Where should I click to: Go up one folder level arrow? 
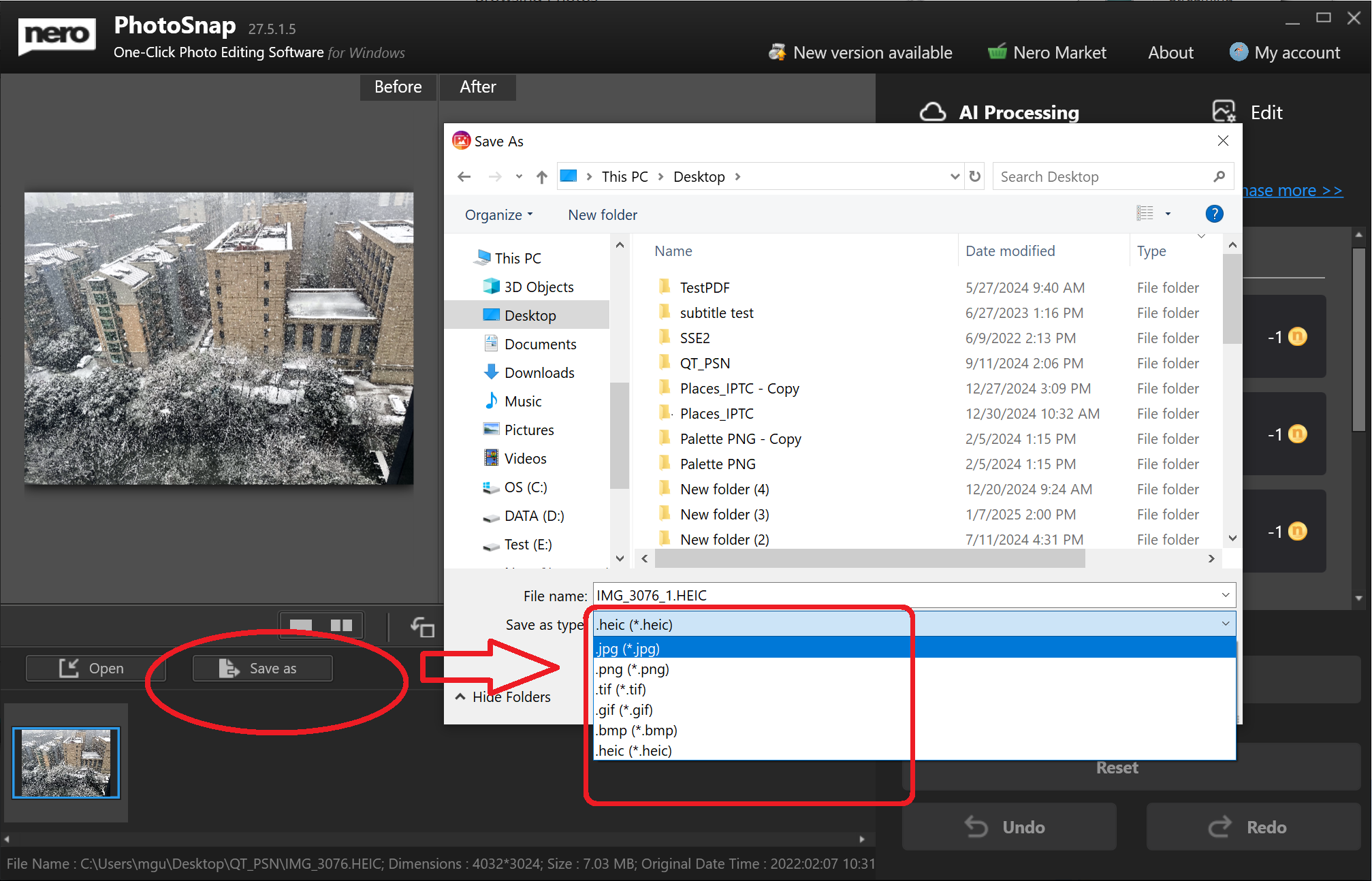541,177
